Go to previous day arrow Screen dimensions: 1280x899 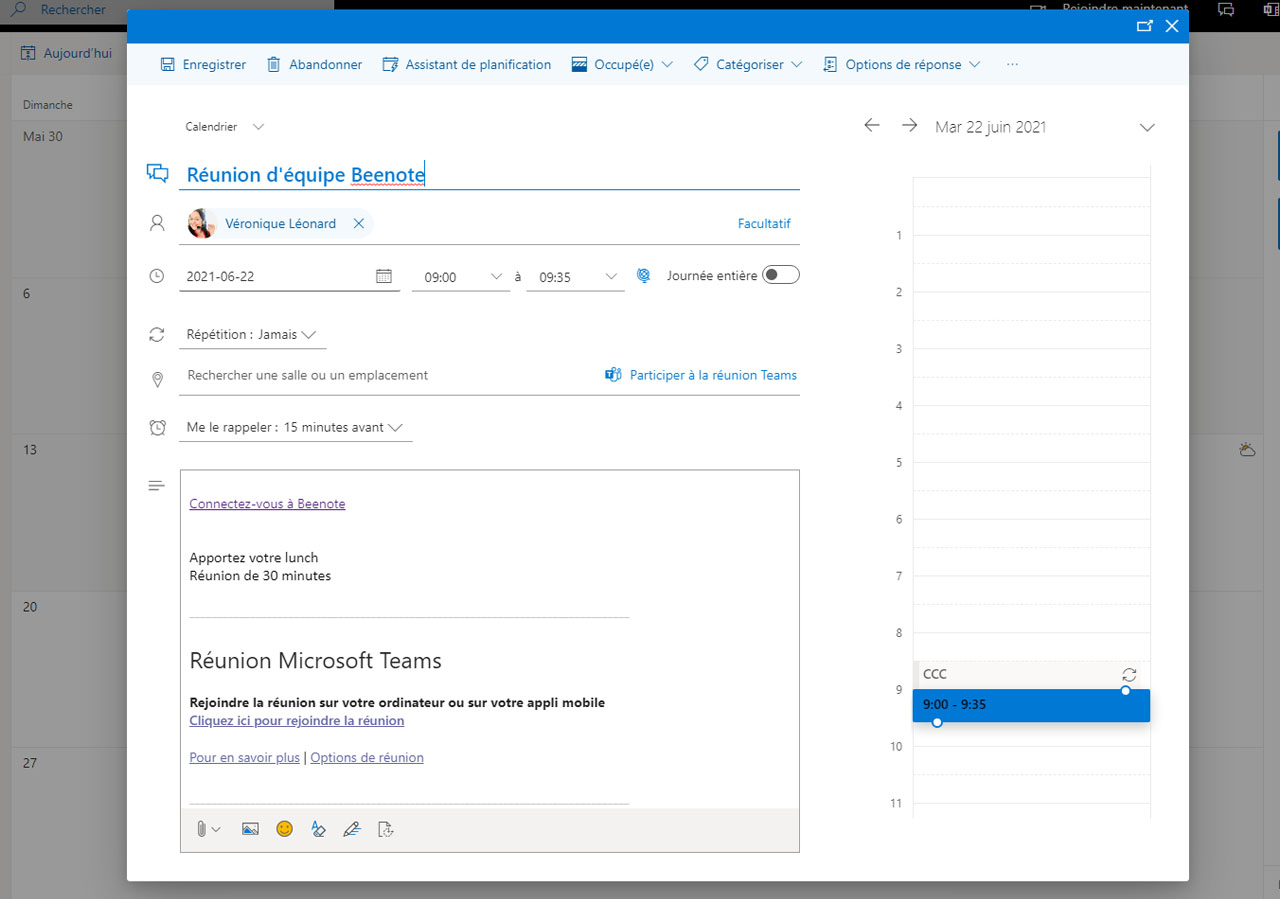pos(872,125)
